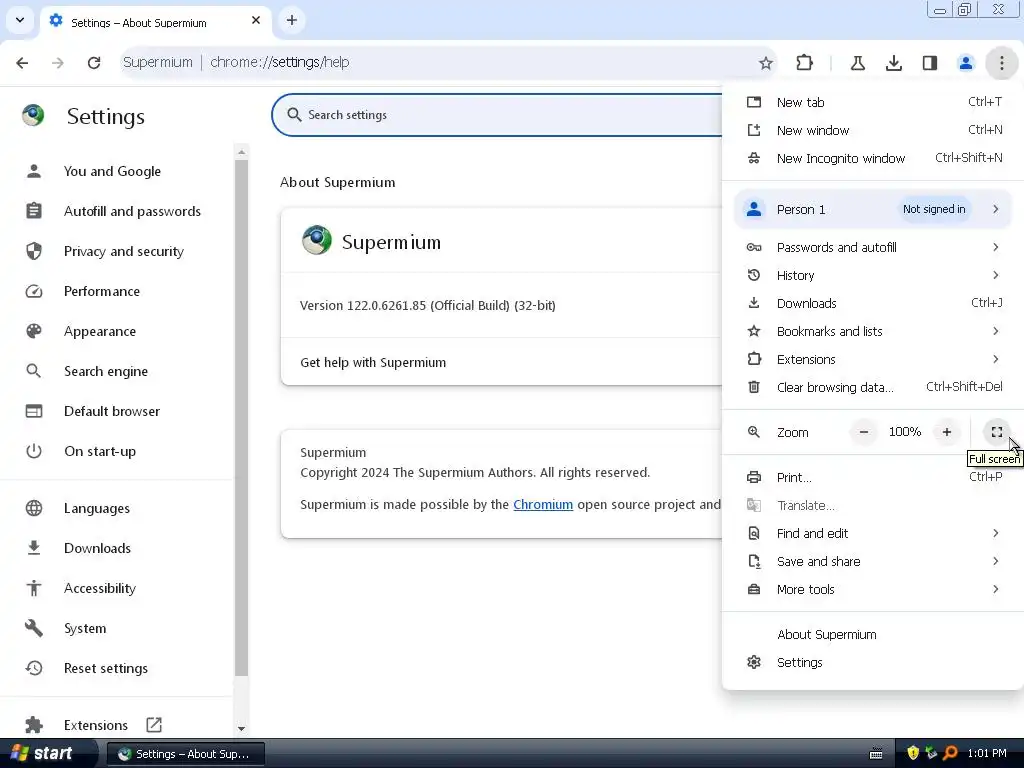Close the three-dot browser menu button
This screenshot has height=768, width=1024.
tap(1002, 63)
